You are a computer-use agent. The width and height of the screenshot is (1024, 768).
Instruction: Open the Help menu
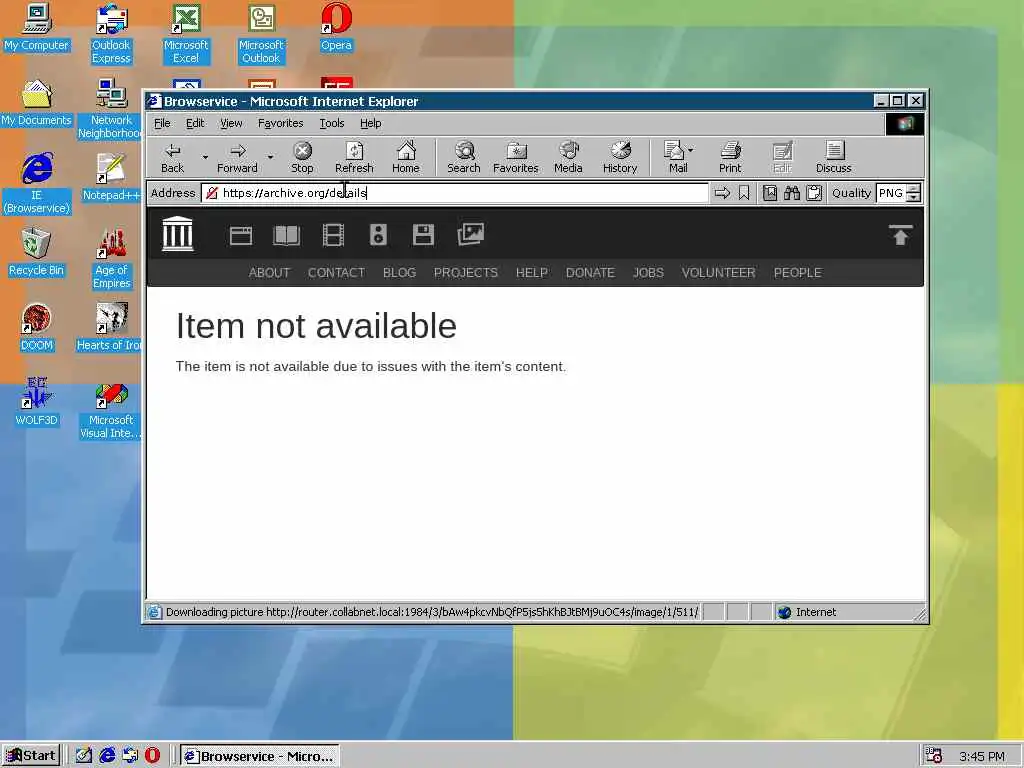pyautogui.click(x=370, y=123)
